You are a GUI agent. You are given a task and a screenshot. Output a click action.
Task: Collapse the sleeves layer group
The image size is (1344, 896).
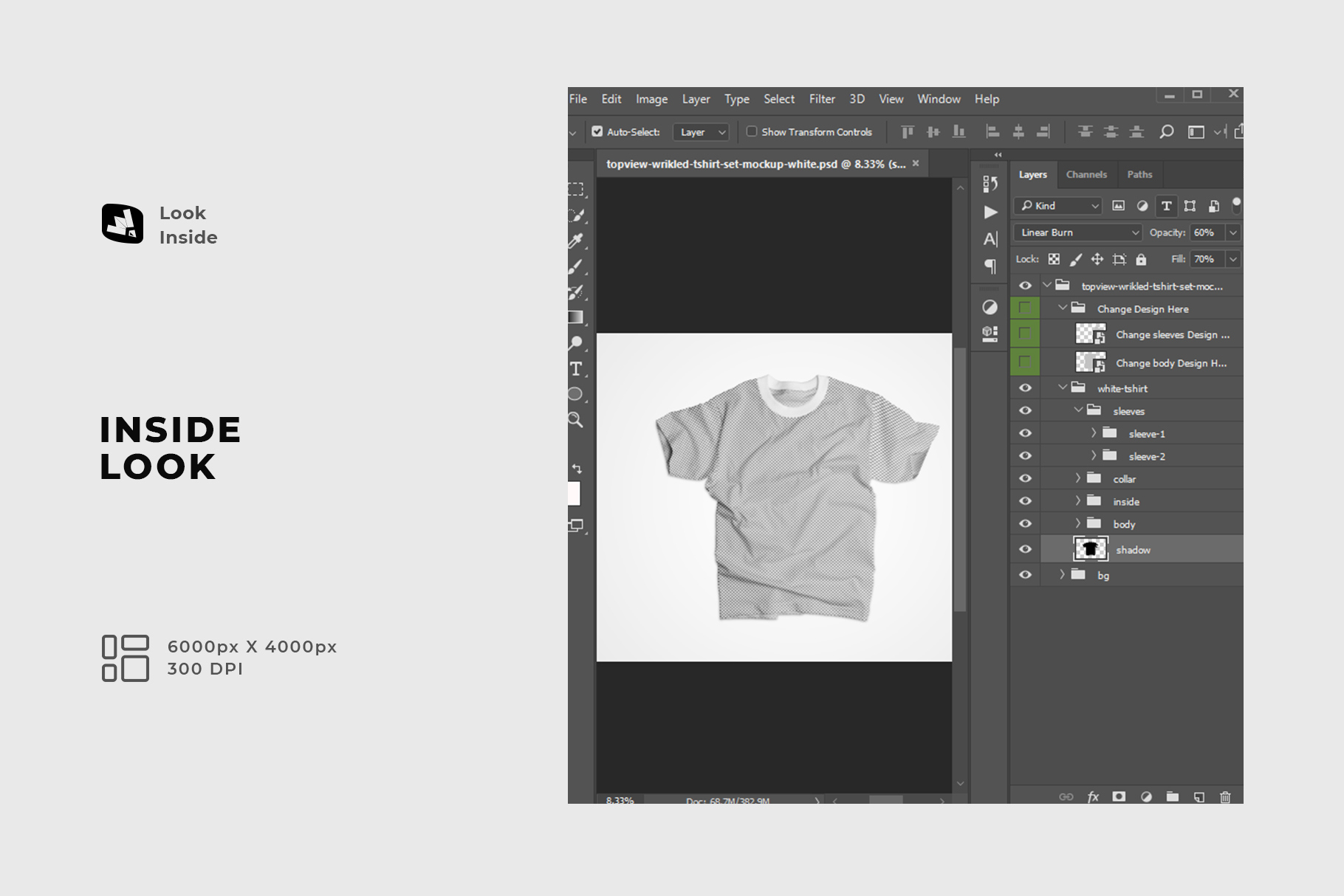click(1078, 410)
